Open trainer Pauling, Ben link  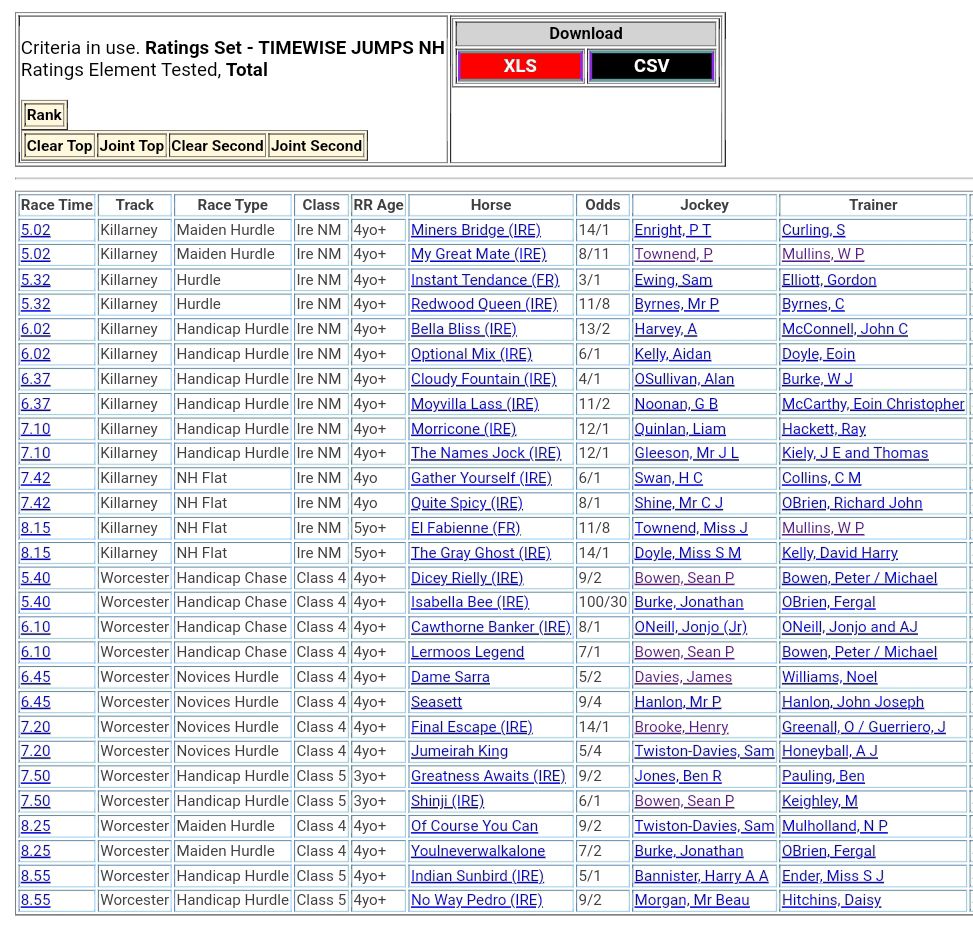(x=823, y=776)
